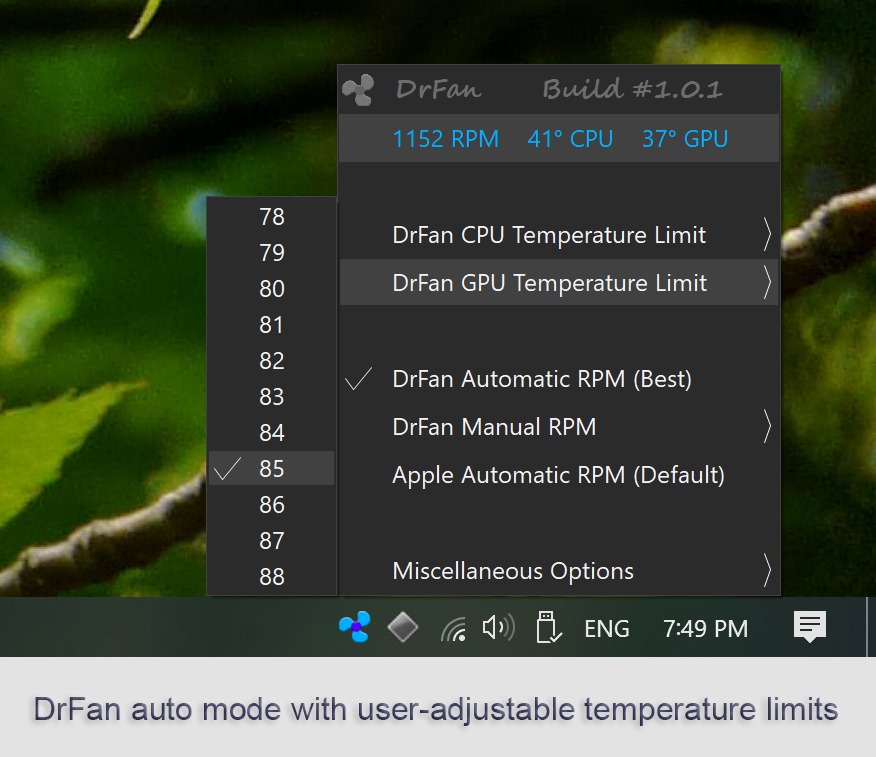Set GPU limit to 86
The image size is (876, 757).
[272, 504]
